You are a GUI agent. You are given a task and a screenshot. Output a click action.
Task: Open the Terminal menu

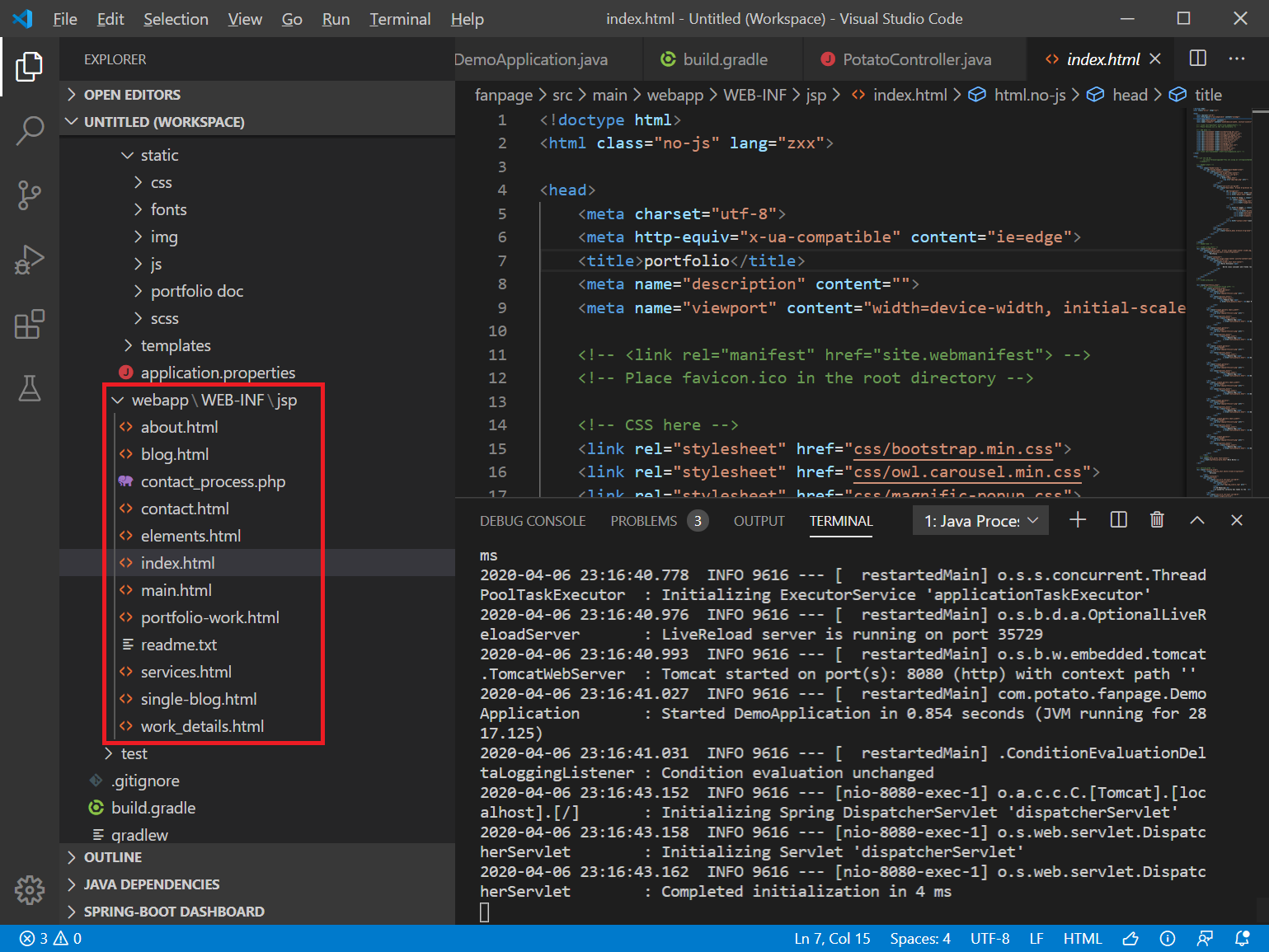pos(400,19)
